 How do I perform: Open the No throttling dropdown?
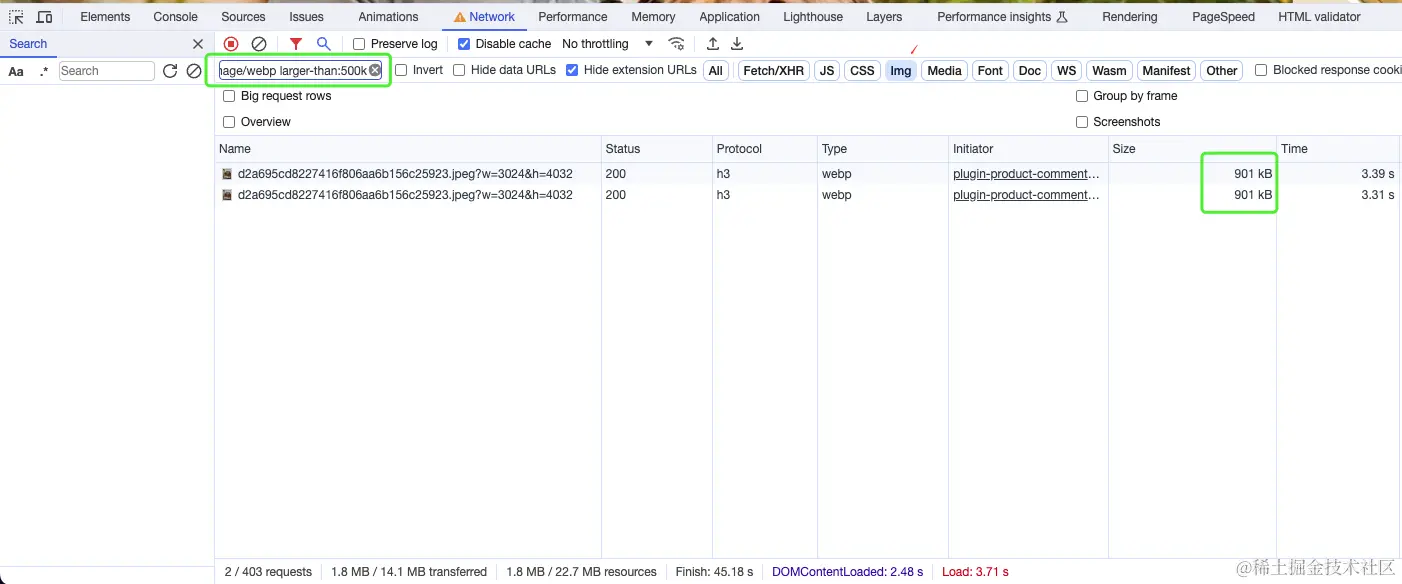tap(607, 44)
